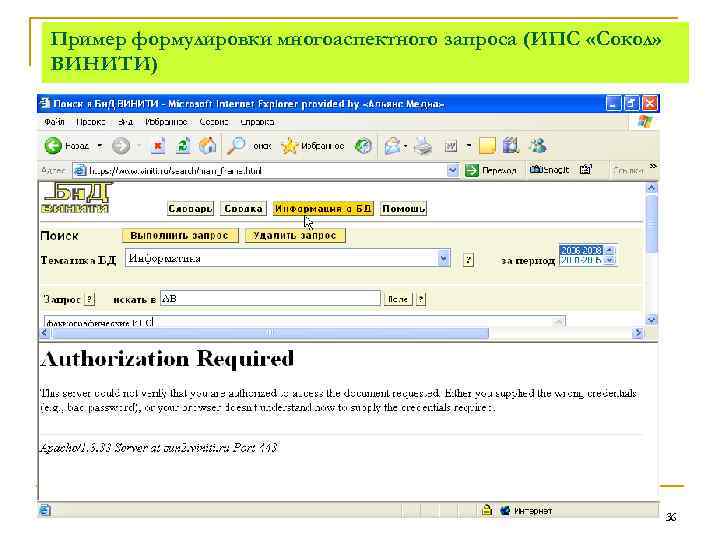The height and width of the screenshot is (540, 720).
Task: Click the page icon in the address bar
Action: click(79, 171)
